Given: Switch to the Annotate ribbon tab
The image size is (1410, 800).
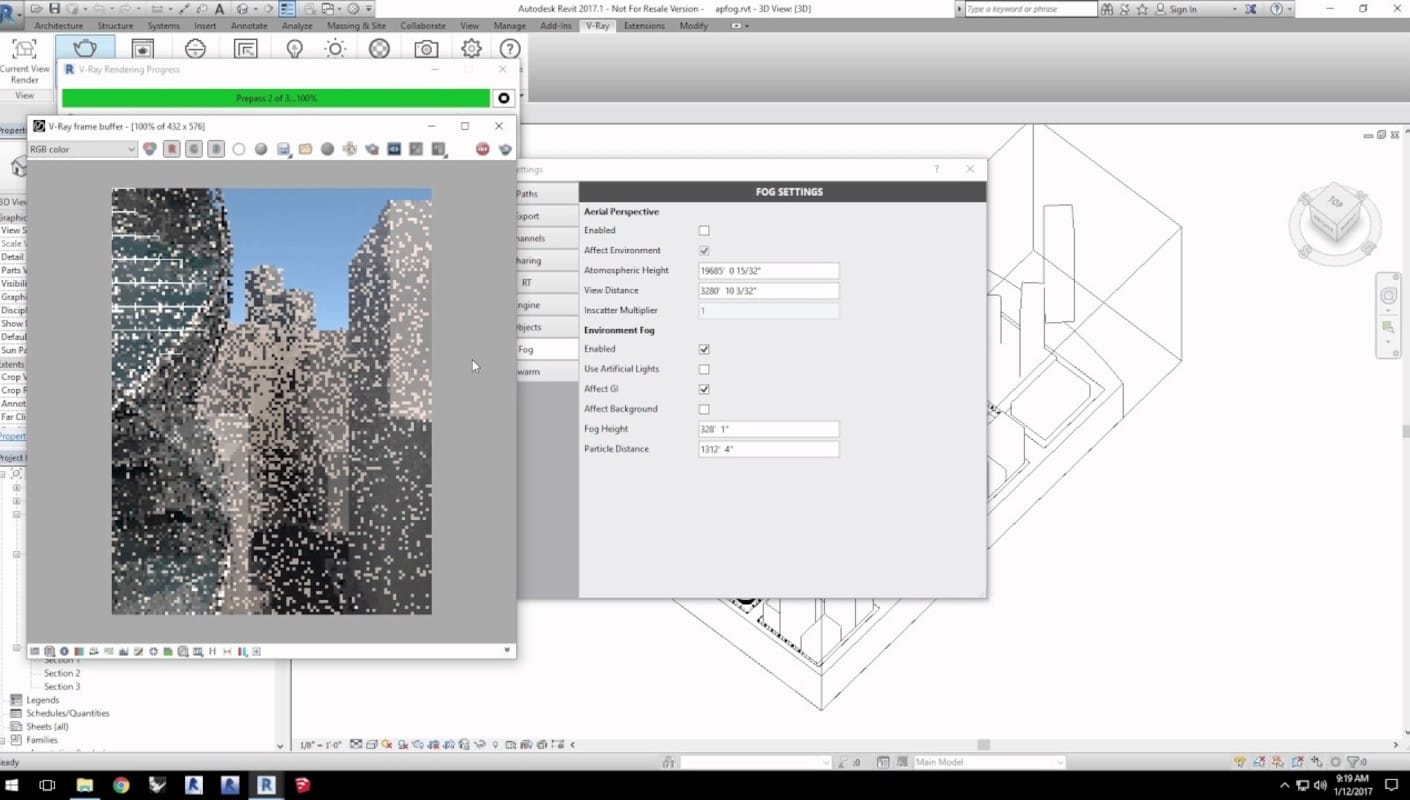Looking at the screenshot, I should (x=249, y=26).
